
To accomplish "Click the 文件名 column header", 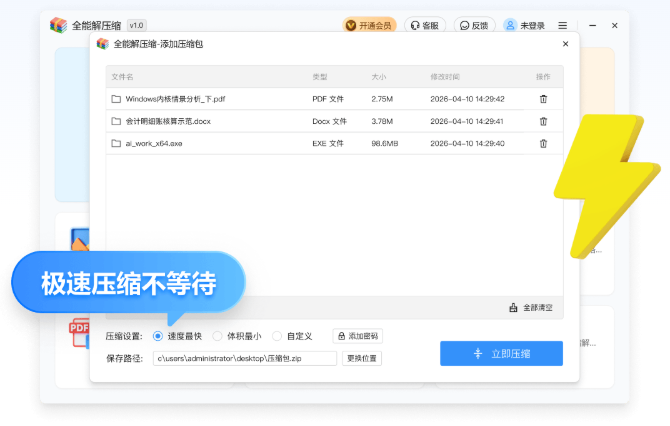I will 122,77.
